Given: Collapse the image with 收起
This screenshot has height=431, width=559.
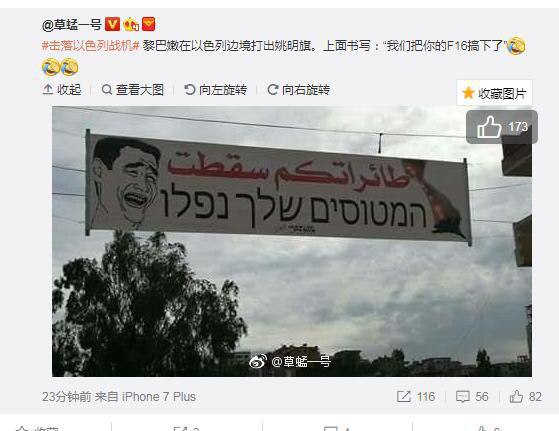Looking at the screenshot, I should click(x=62, y=89).
